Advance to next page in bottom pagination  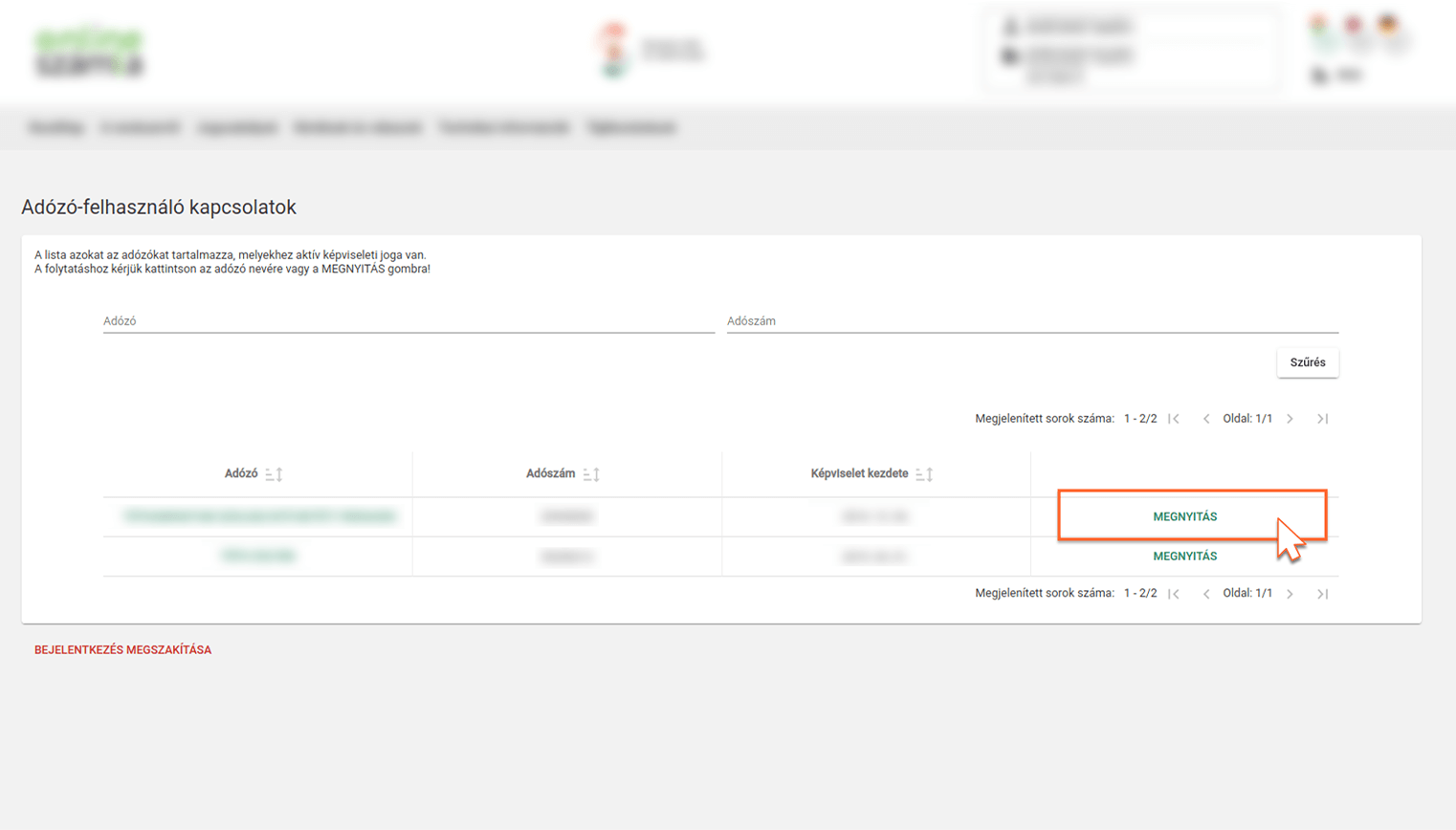pos(1290,594)
